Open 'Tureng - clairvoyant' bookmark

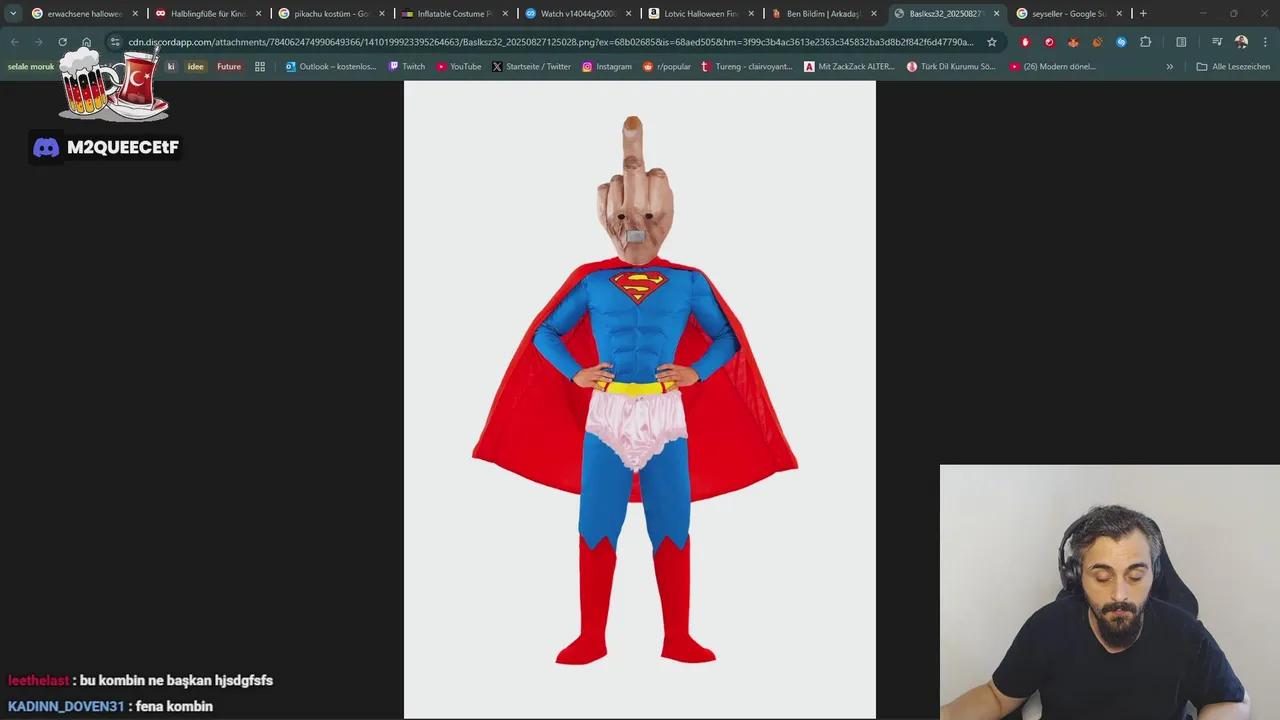tap(747, 67)
